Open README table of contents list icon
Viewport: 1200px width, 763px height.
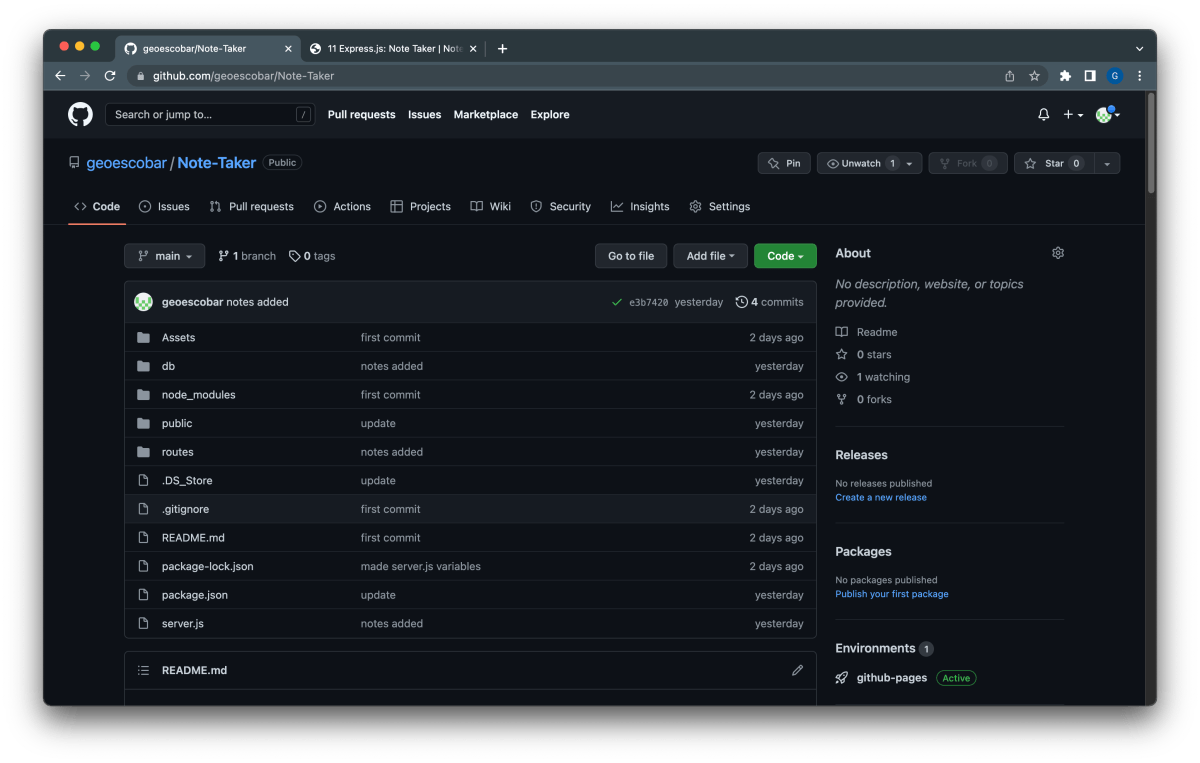[143, 670]
